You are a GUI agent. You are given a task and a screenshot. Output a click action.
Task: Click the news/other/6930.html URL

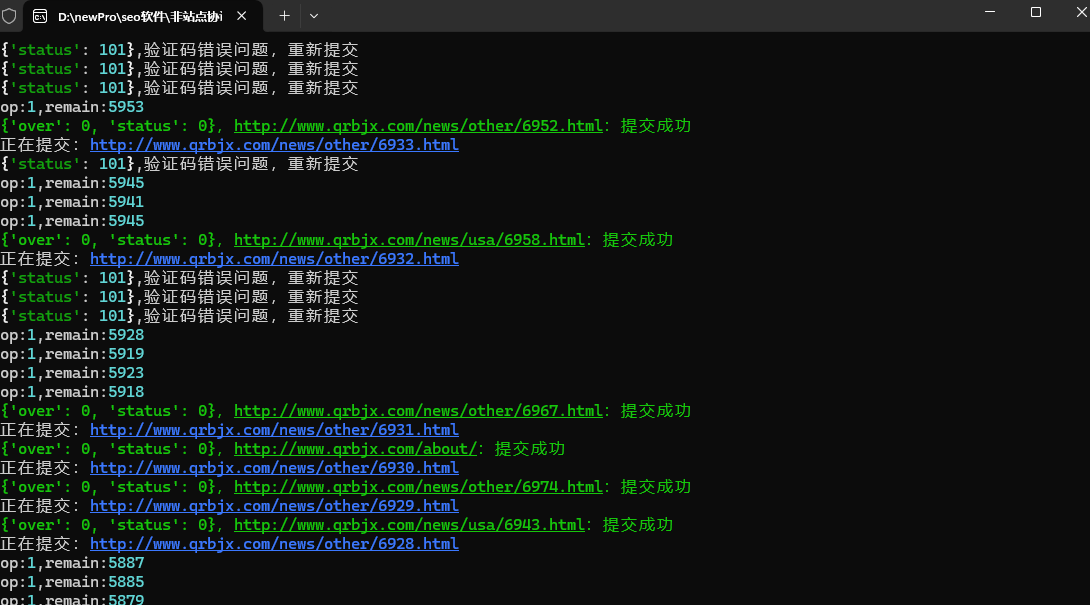(274, 468)
